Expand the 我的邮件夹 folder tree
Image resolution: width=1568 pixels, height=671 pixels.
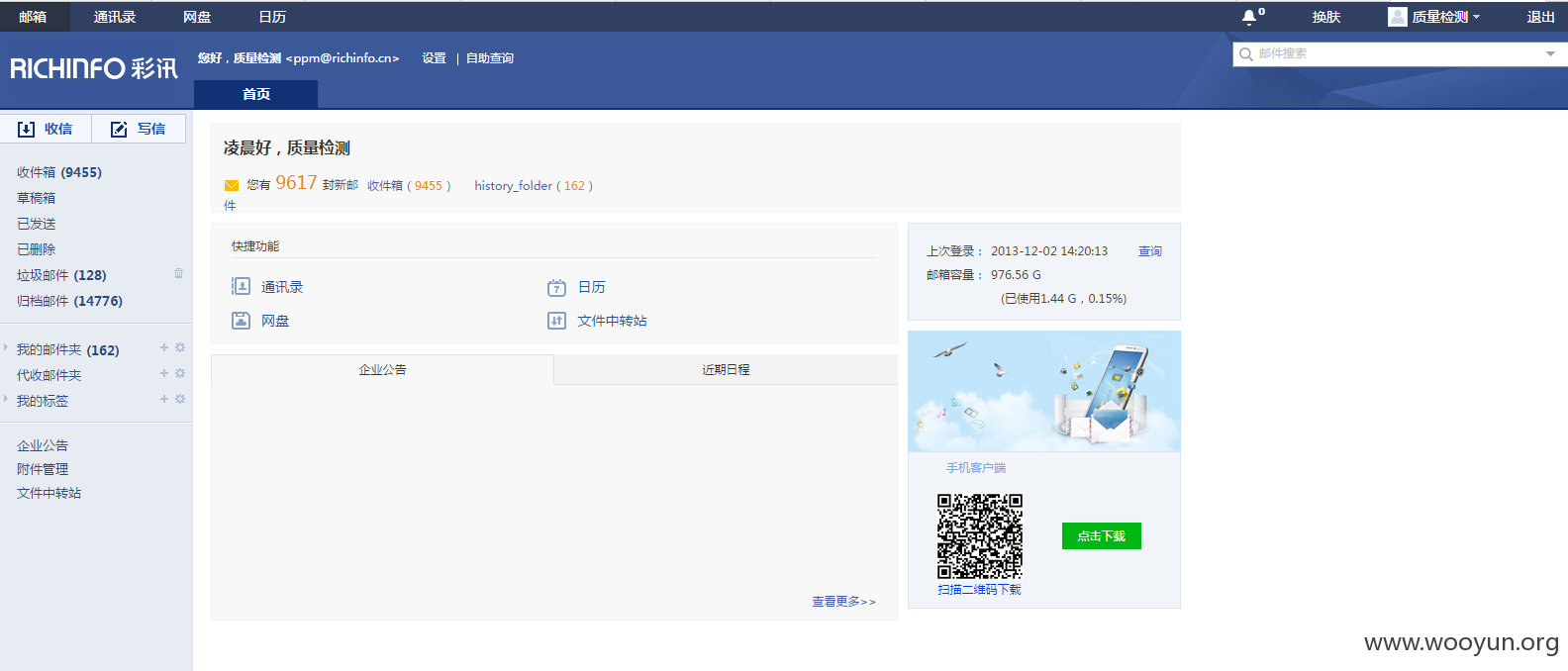pos(6,347)
